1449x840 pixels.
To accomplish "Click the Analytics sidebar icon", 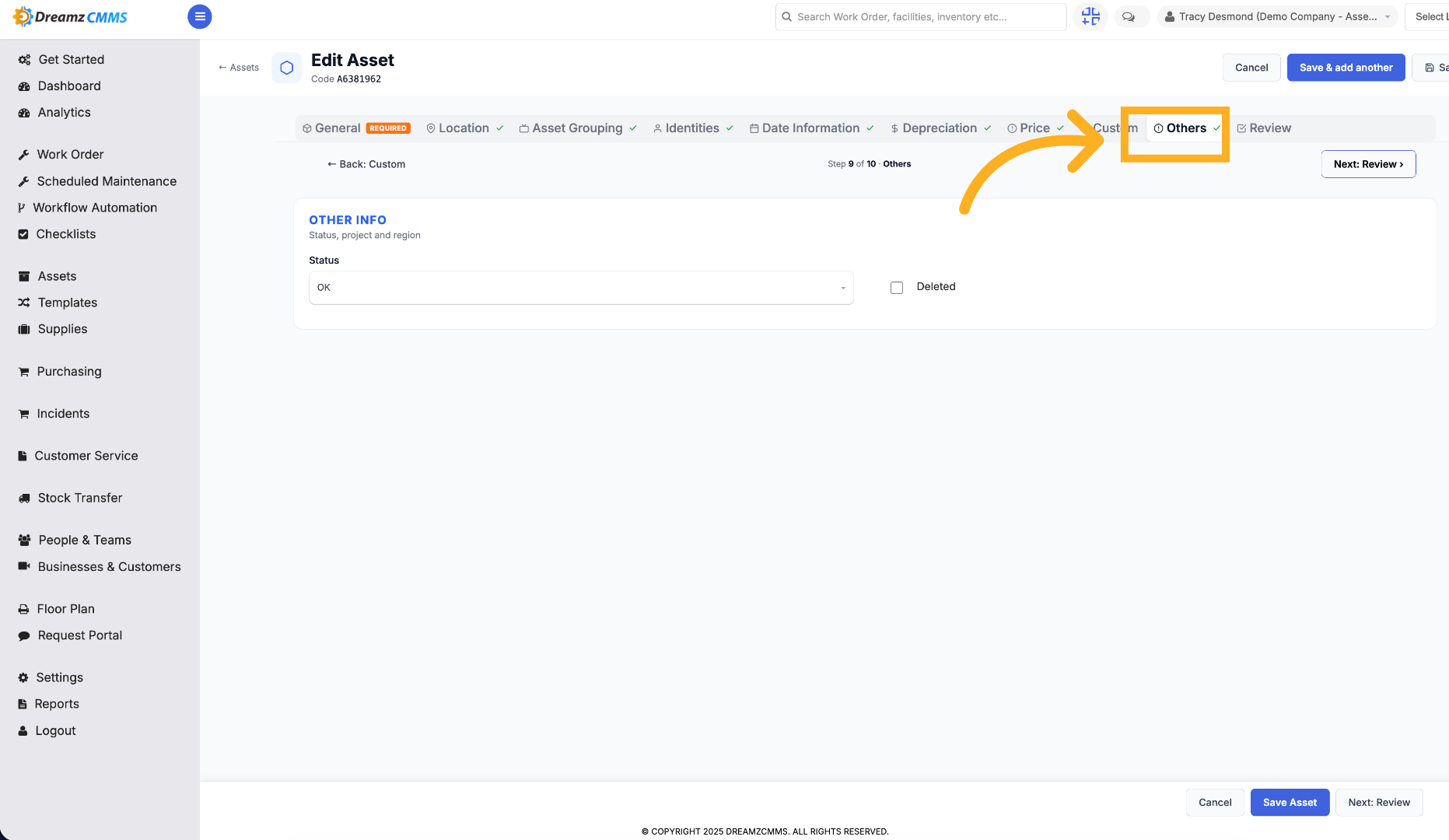I will (x=24, y=113).
